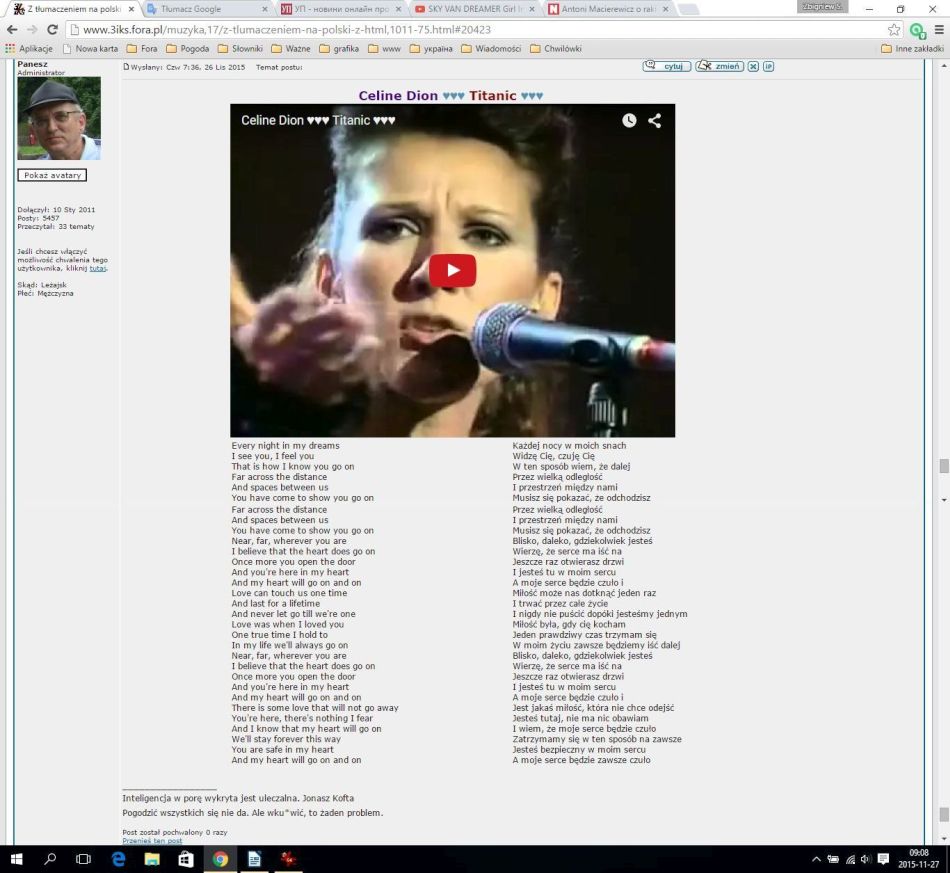Click the video title 'Celine Dion ♥♥♥ Titanic ♥♥♥'
This screenshot has height=873, width=950.
coord(318,120)
